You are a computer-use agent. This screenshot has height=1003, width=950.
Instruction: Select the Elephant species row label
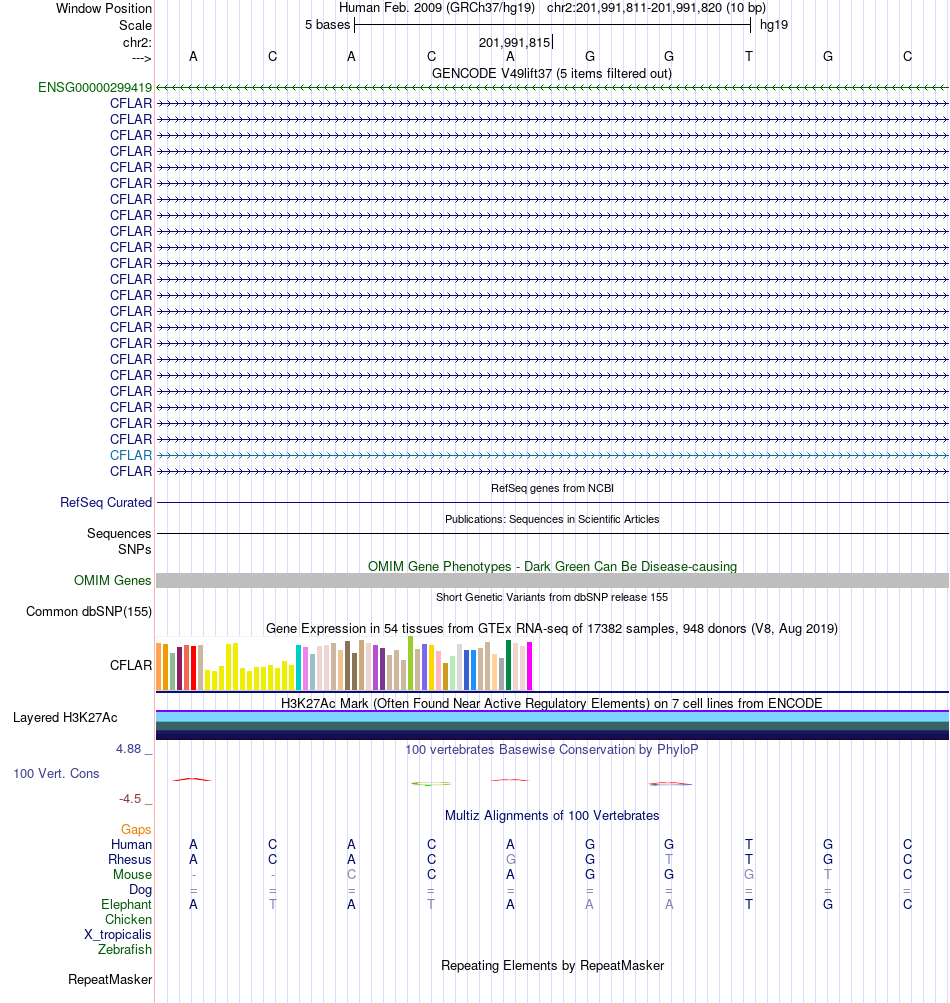[126, 904]
